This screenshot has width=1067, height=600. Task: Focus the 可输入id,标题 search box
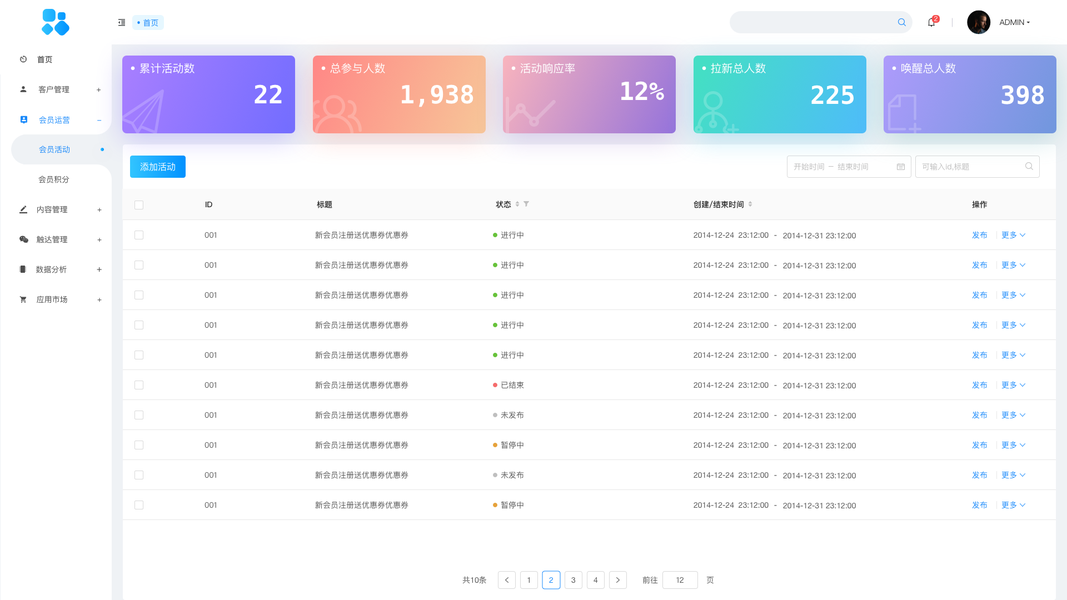pyautogui.click(x=977, y=167)
